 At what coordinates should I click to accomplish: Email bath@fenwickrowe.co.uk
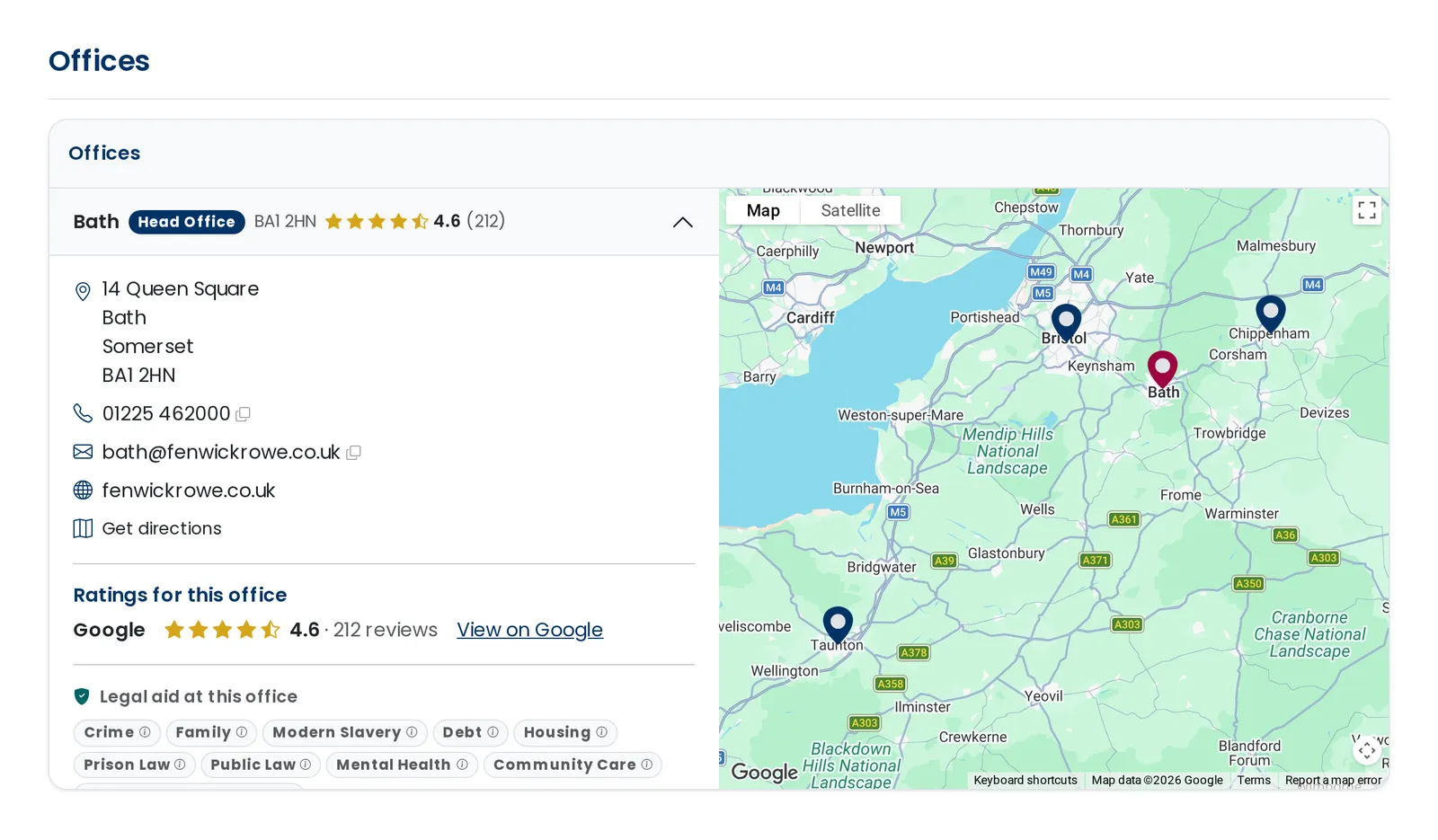[221, 452]
